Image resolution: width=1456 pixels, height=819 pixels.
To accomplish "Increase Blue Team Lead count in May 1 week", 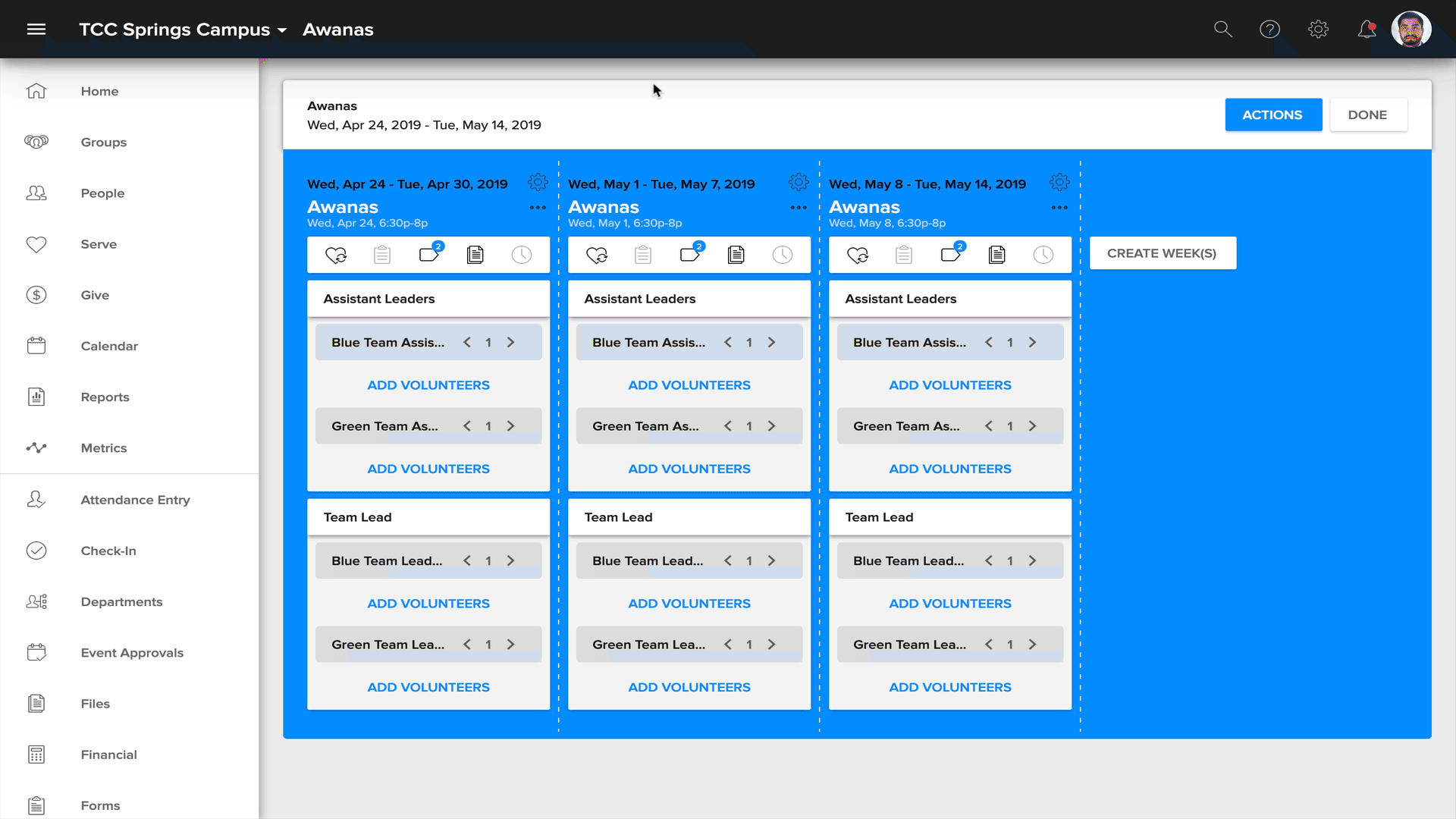I will click(x=772, y=561).
